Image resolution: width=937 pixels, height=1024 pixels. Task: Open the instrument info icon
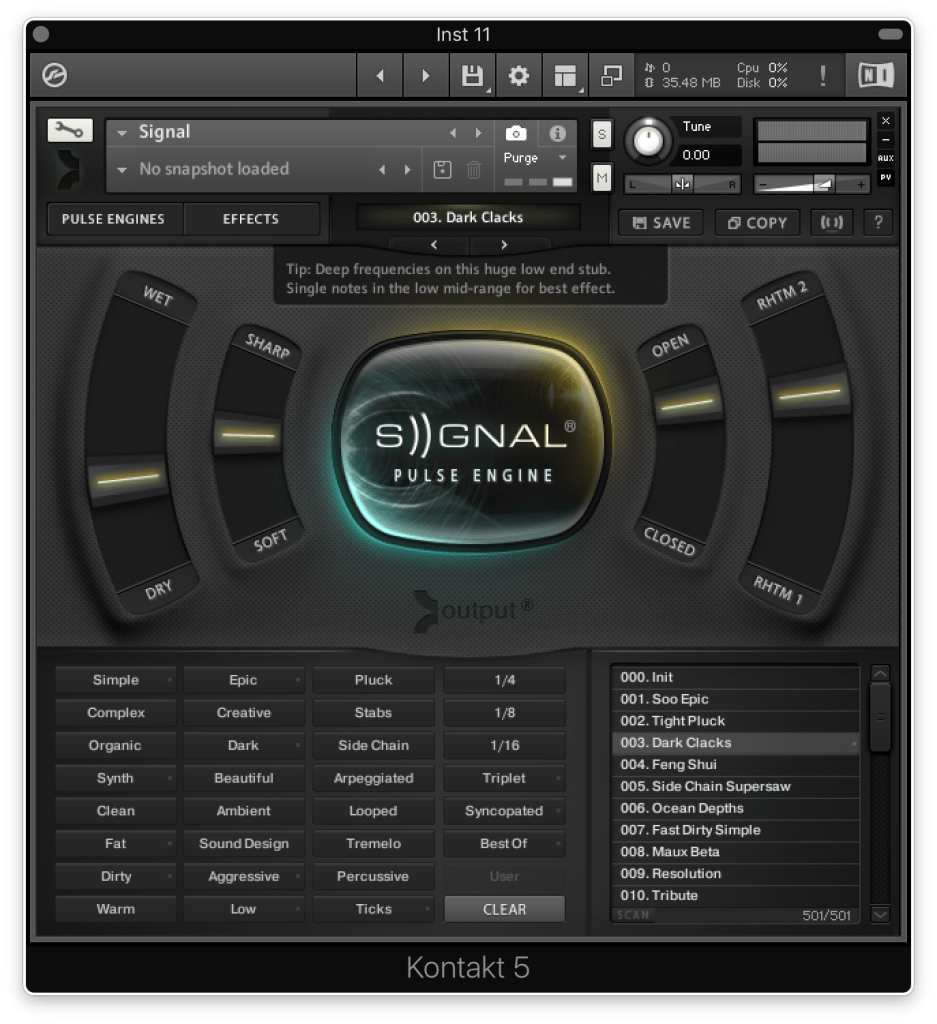558,133
